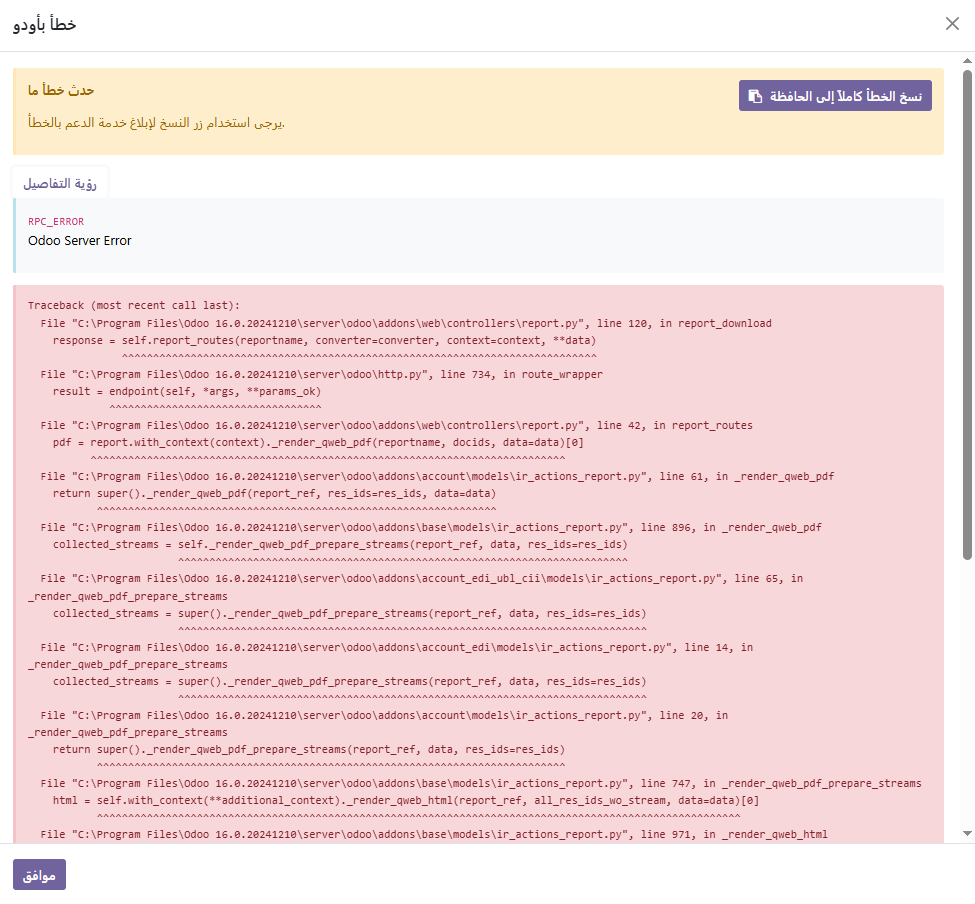Viewport: 975px width, 904px height.
Task: Click the traceback line ending 'line 896, in _render_qweb_pdf'
Action: tap(431, 527)
